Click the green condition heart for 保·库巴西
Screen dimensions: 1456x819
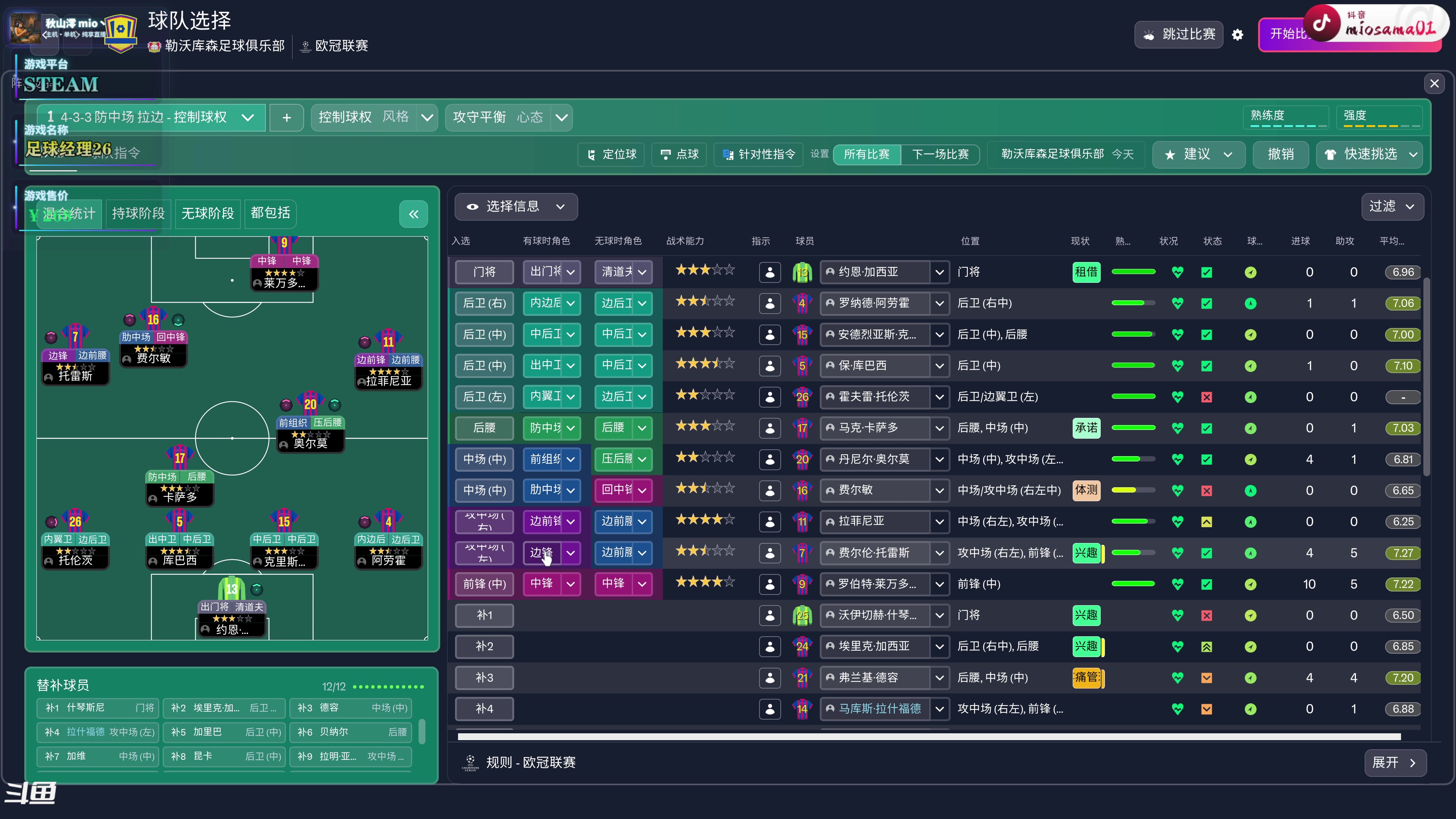(1178, 366)
